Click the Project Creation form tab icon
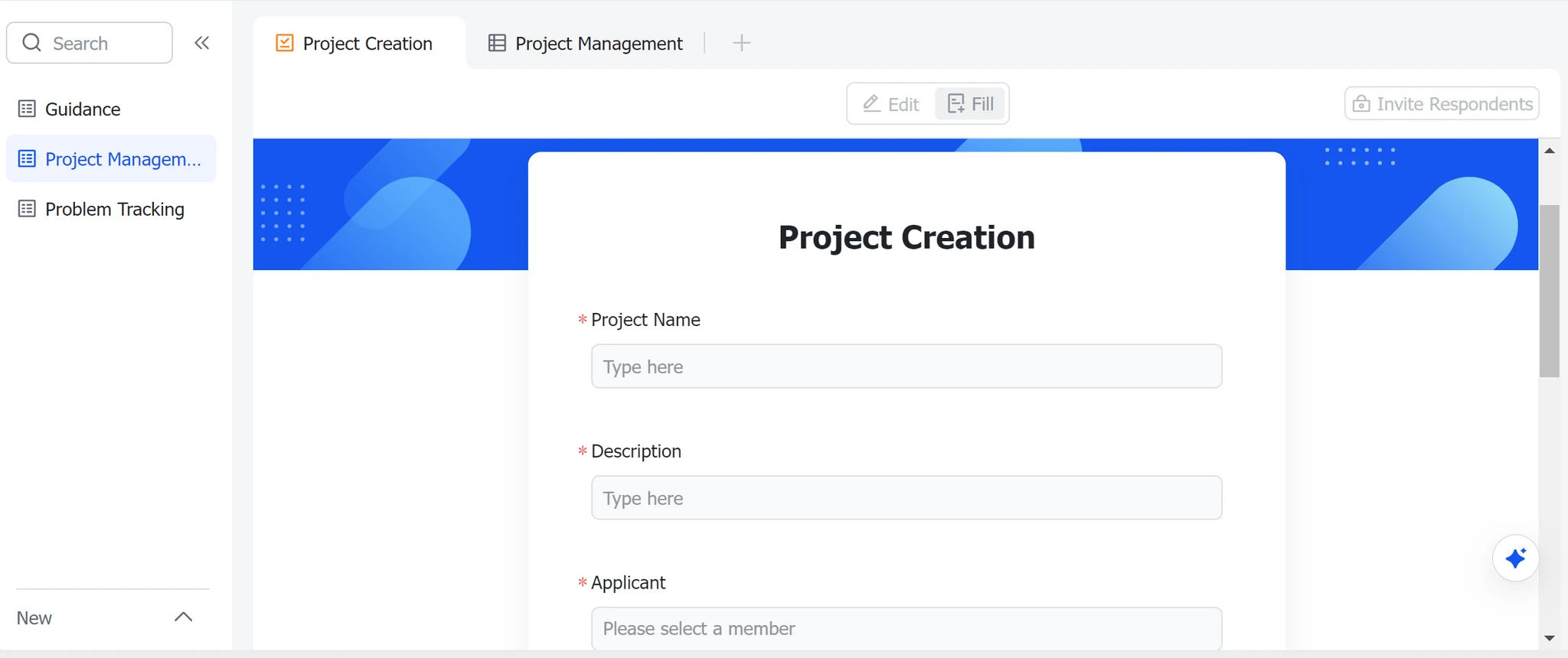 pos(284,43)
